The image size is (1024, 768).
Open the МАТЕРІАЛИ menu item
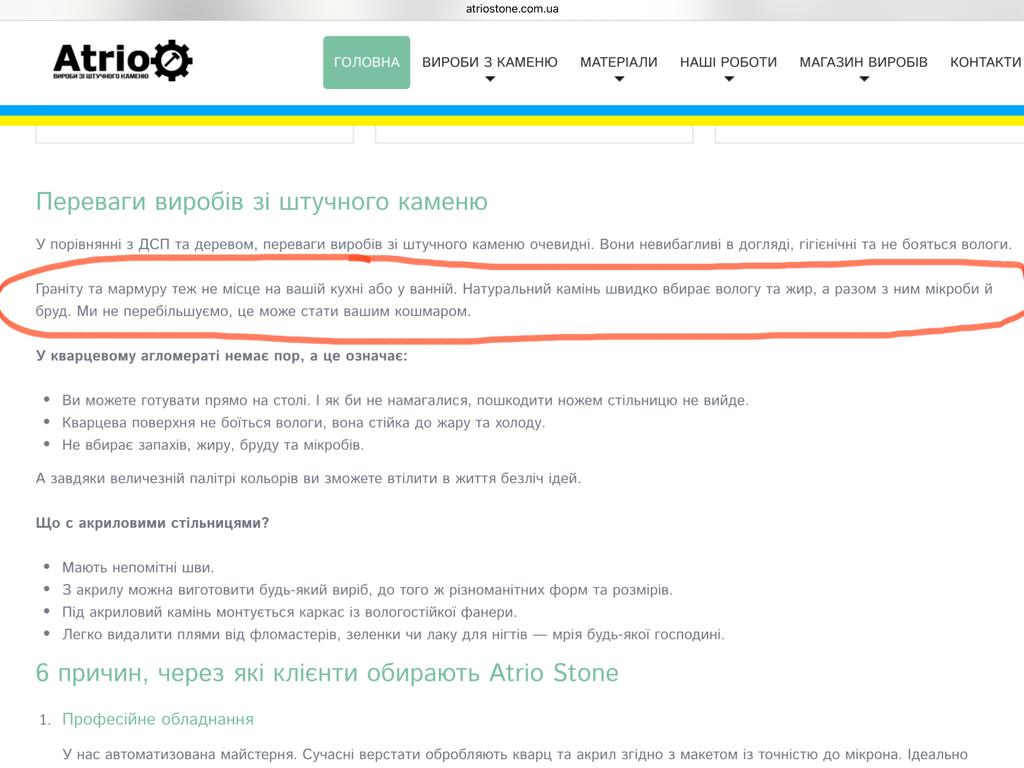(618, 62)
